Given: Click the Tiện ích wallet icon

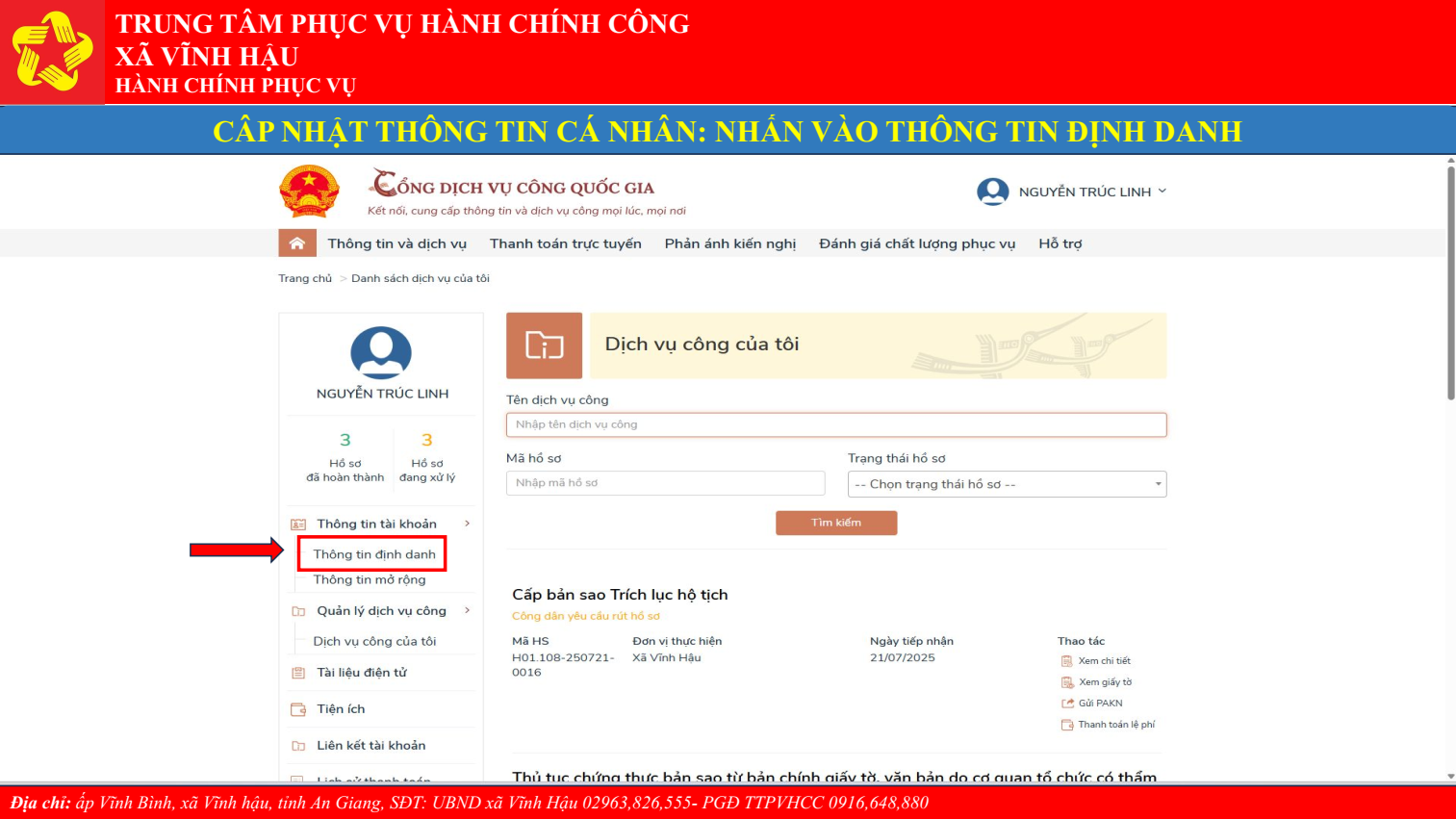Looking at the screenshot, I should tap(298, 709).
